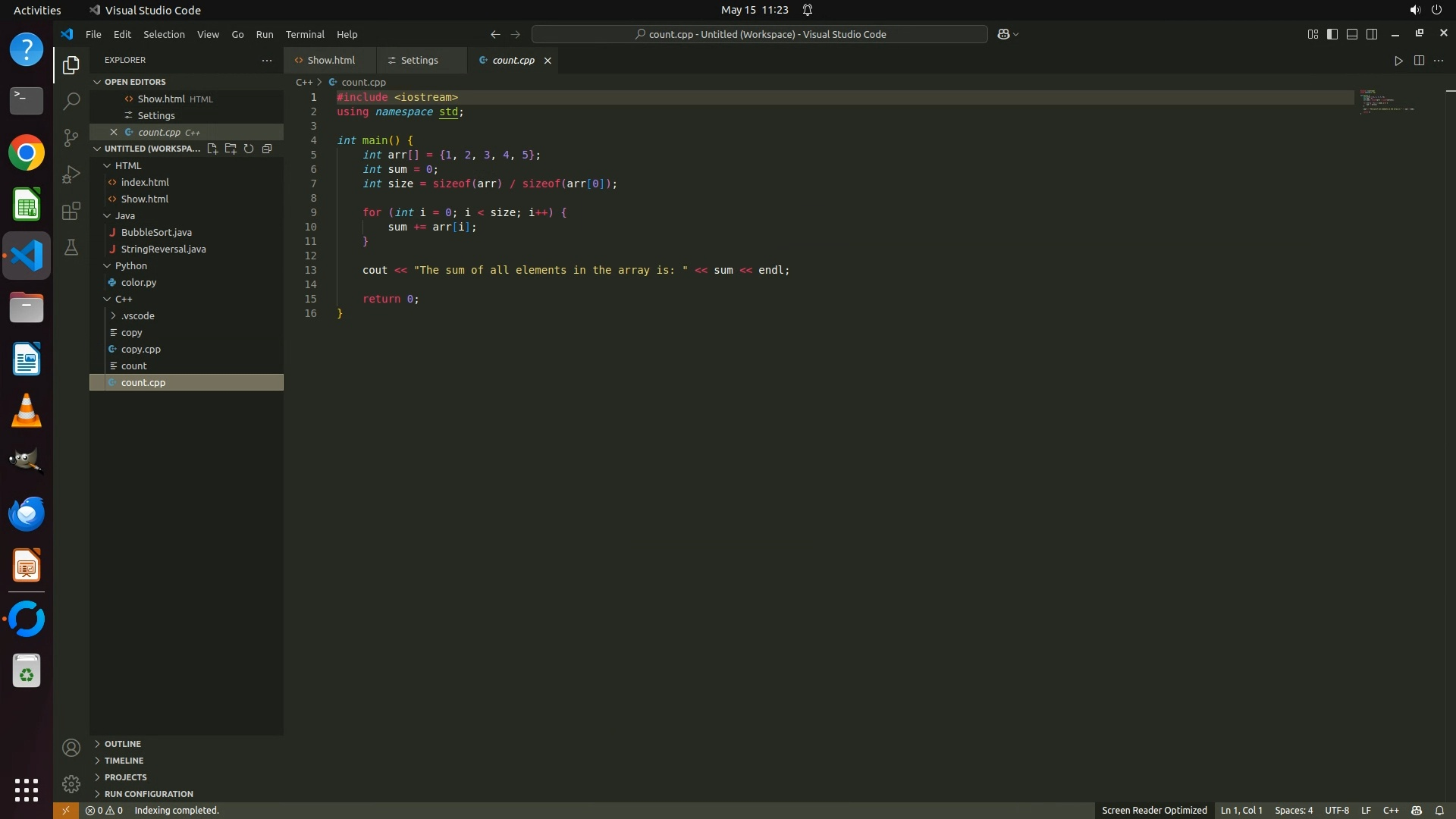This screenshot has width=1456, height=819.
Task: Open the Terminal menu
Action: 305,35
